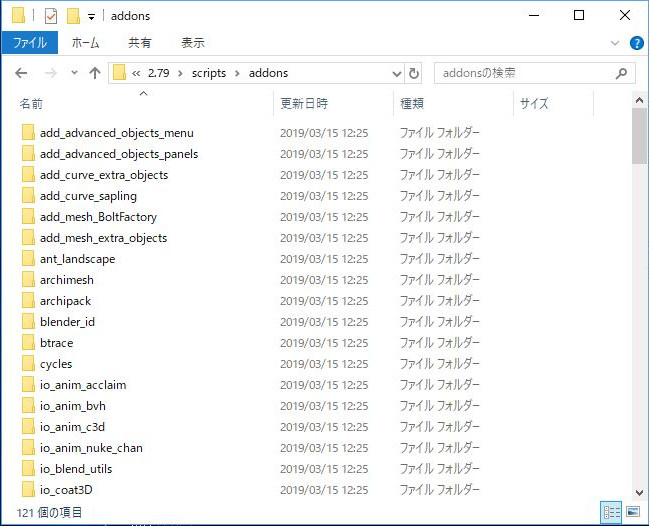Select the io_anim_nuke_chan folder name
Image resolution: width=649 pixels, height=526 pixels.
tap(91, 448)
